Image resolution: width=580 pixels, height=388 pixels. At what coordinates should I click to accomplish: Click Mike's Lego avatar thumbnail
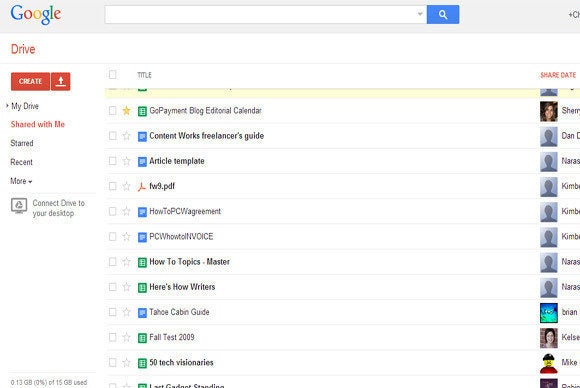549,363
